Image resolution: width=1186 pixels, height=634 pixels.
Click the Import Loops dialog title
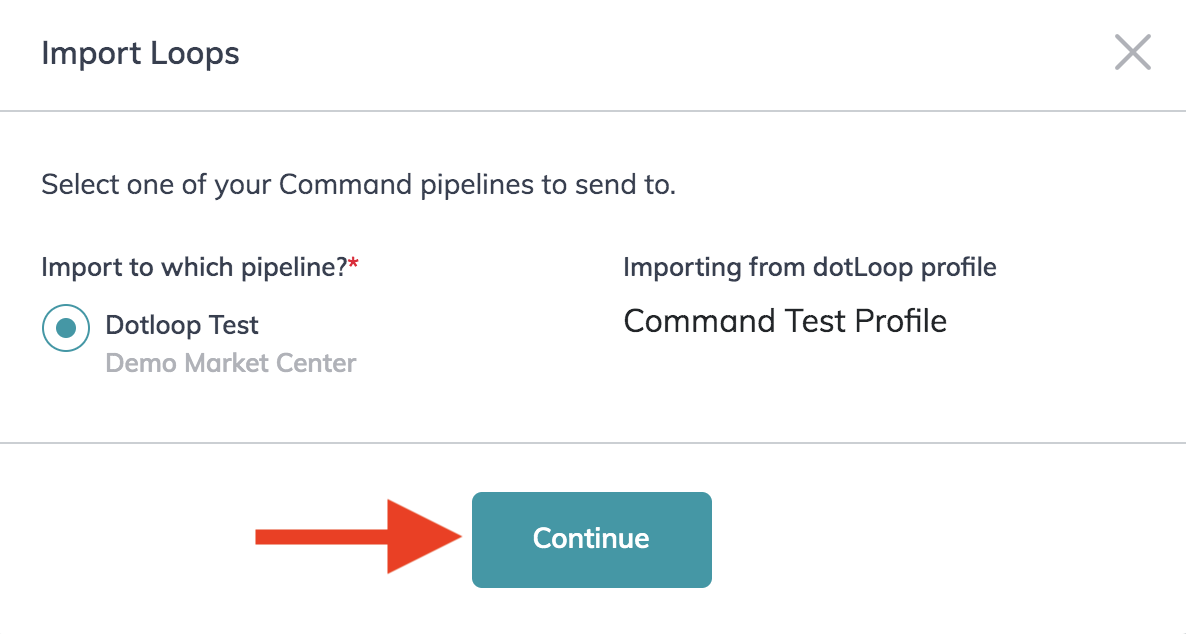point(139,53)
